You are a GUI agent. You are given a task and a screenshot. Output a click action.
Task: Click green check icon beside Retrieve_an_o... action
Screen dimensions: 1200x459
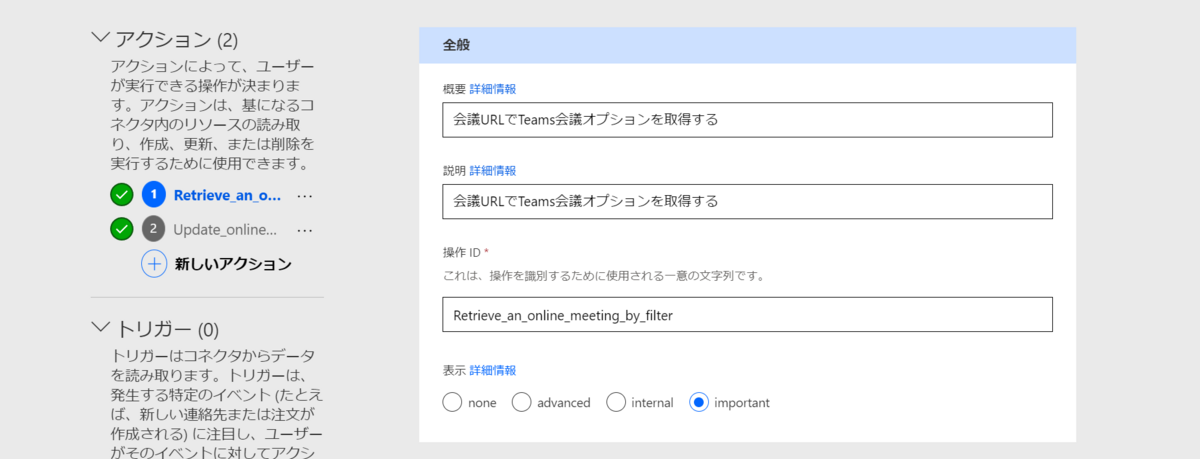(122, 195)
